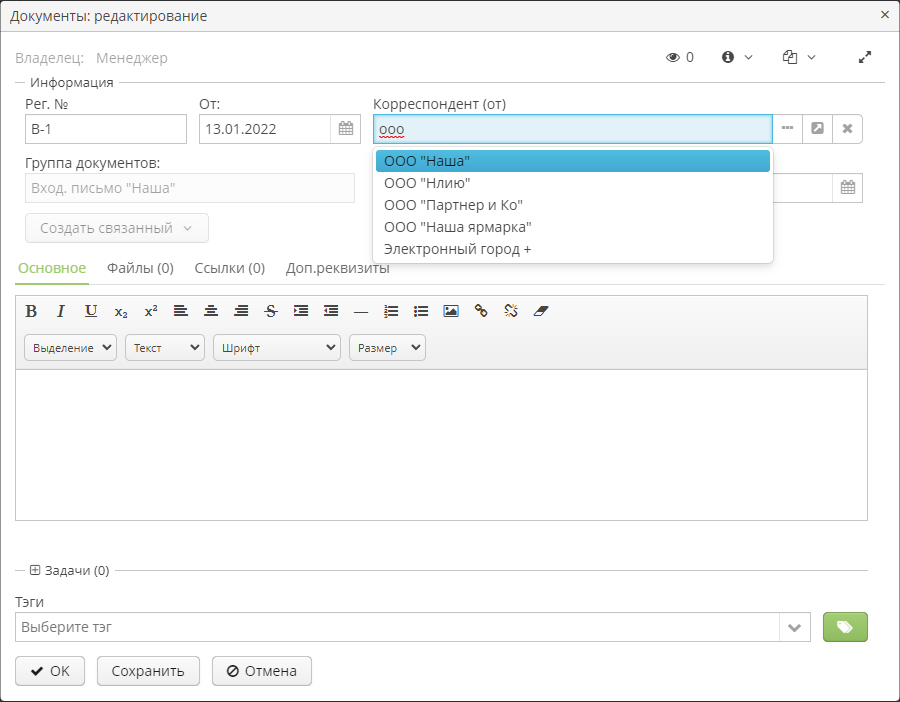Viewport: 900px width, 702px height.
Task: Open the calendar picker for От date
Action: 345,129
